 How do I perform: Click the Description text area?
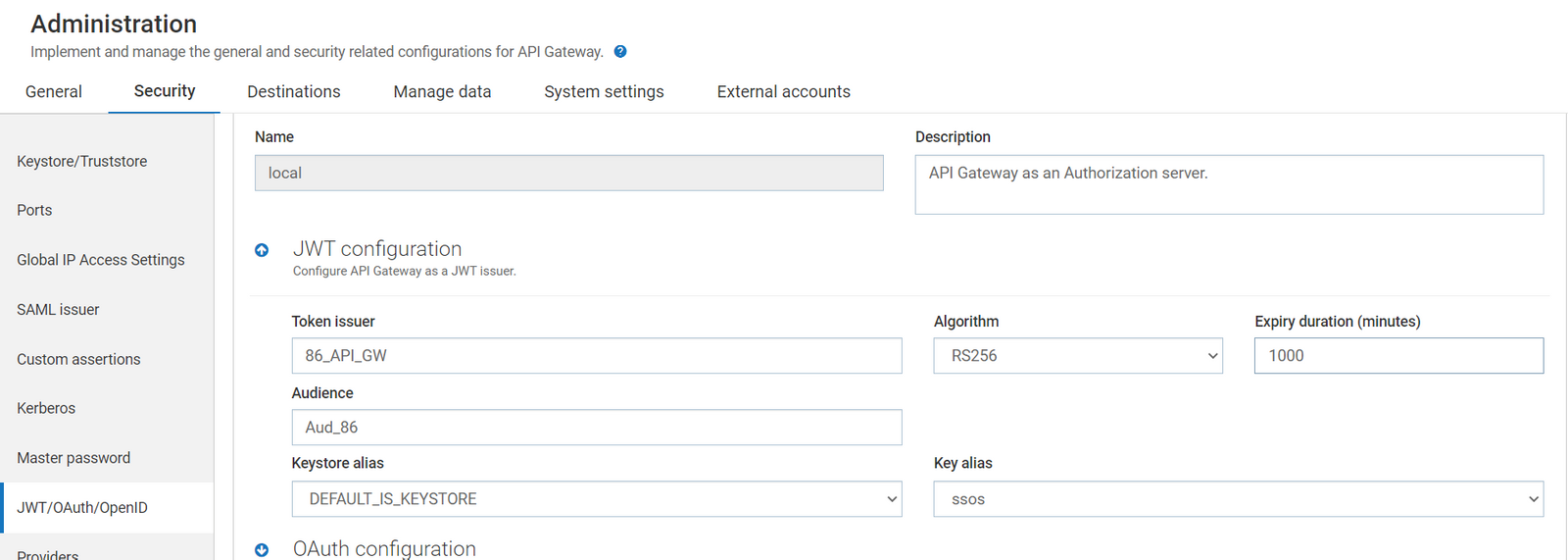click(x=1228, y=184)
